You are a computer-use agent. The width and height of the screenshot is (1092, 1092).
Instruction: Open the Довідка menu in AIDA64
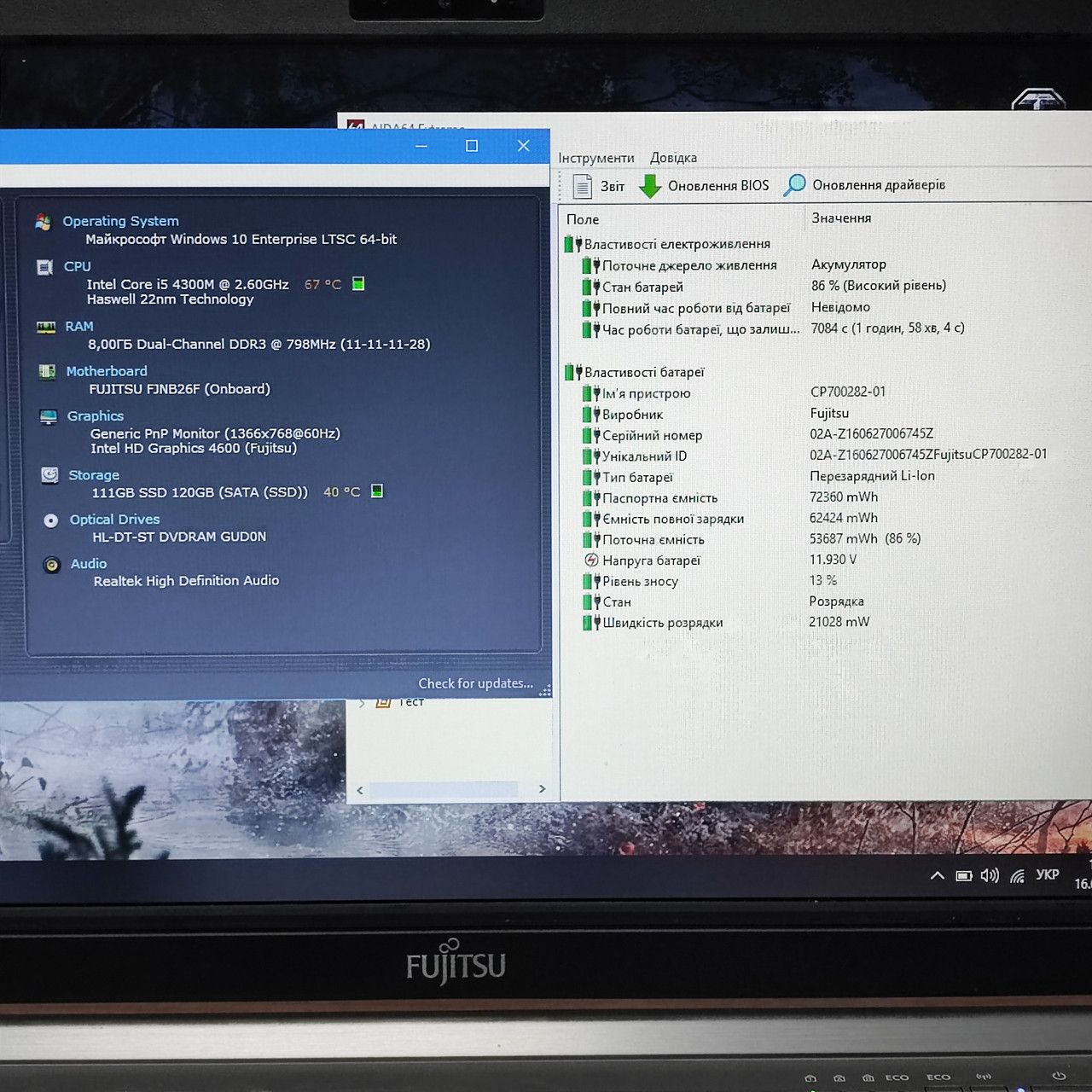(x=673, y=158)
